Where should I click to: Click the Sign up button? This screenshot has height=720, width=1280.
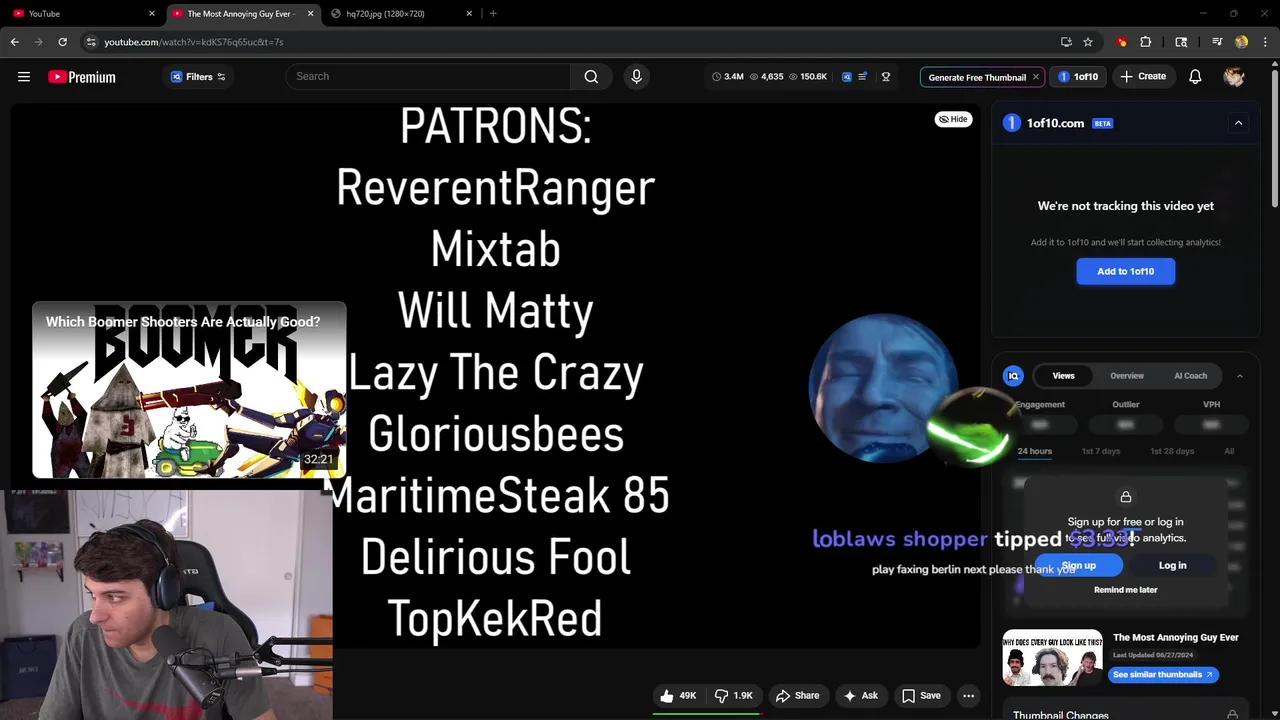1078,566
